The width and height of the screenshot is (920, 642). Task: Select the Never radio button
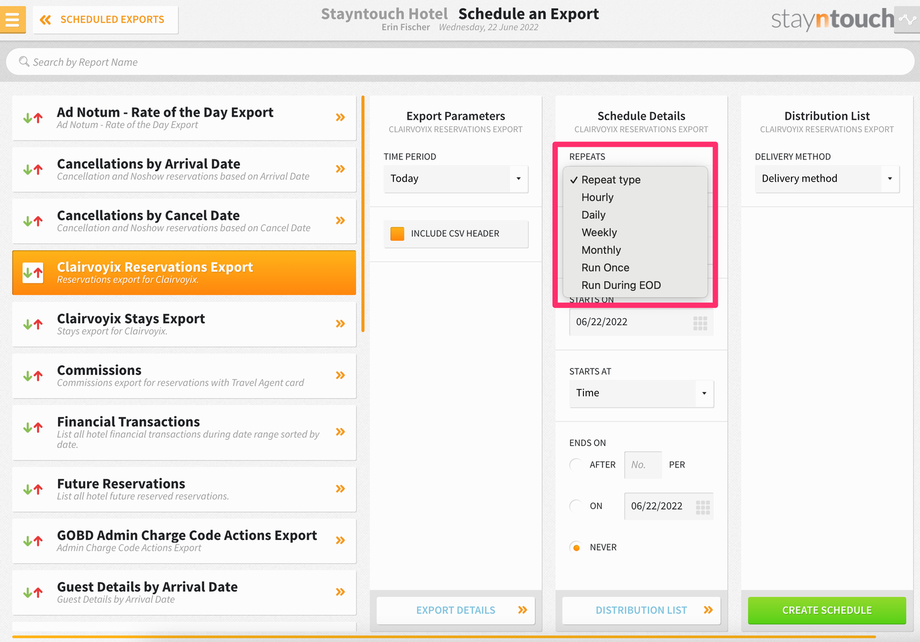(x=576, y=548)
